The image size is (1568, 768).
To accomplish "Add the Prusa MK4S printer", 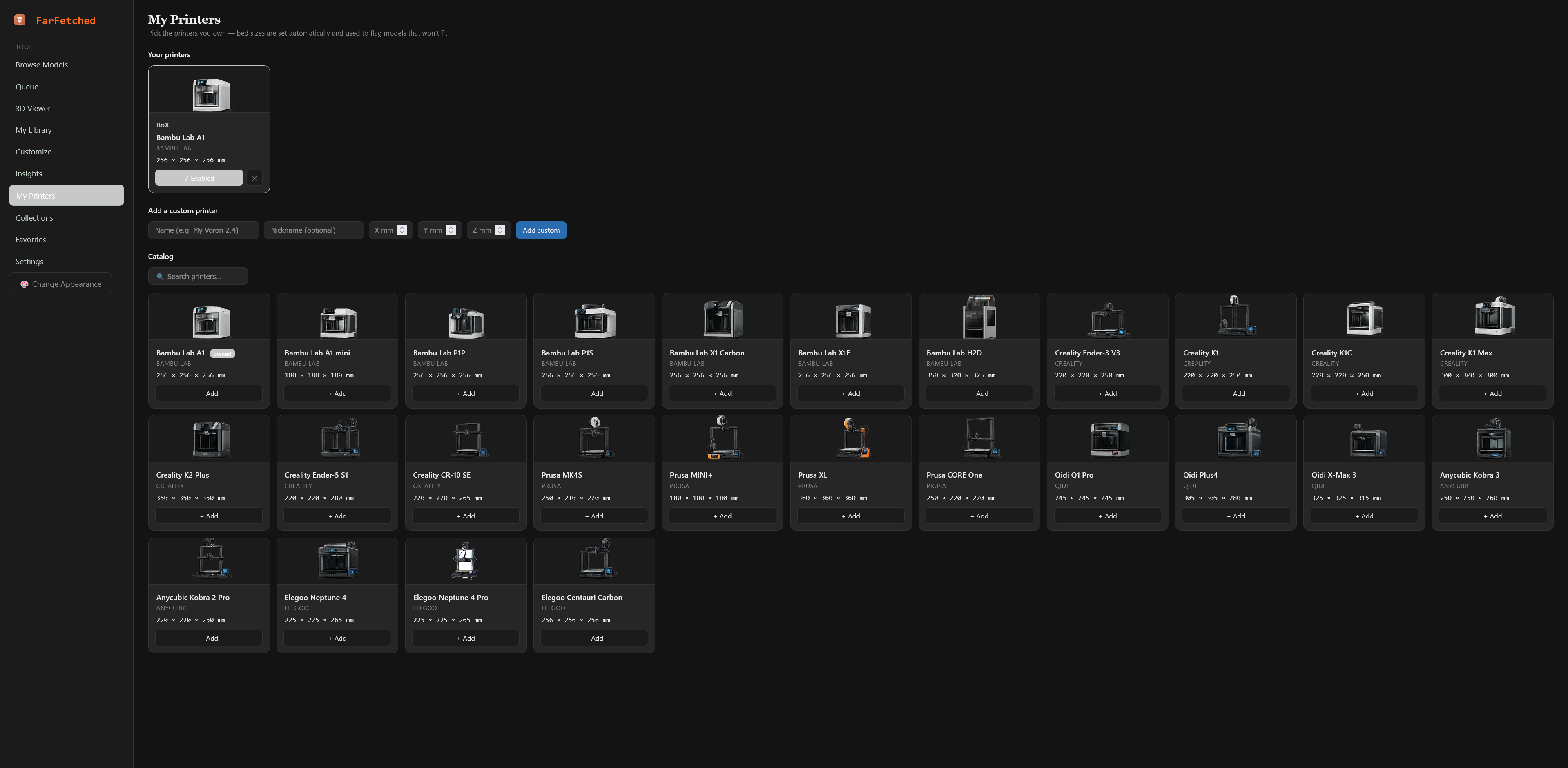I will click(594, 516).
